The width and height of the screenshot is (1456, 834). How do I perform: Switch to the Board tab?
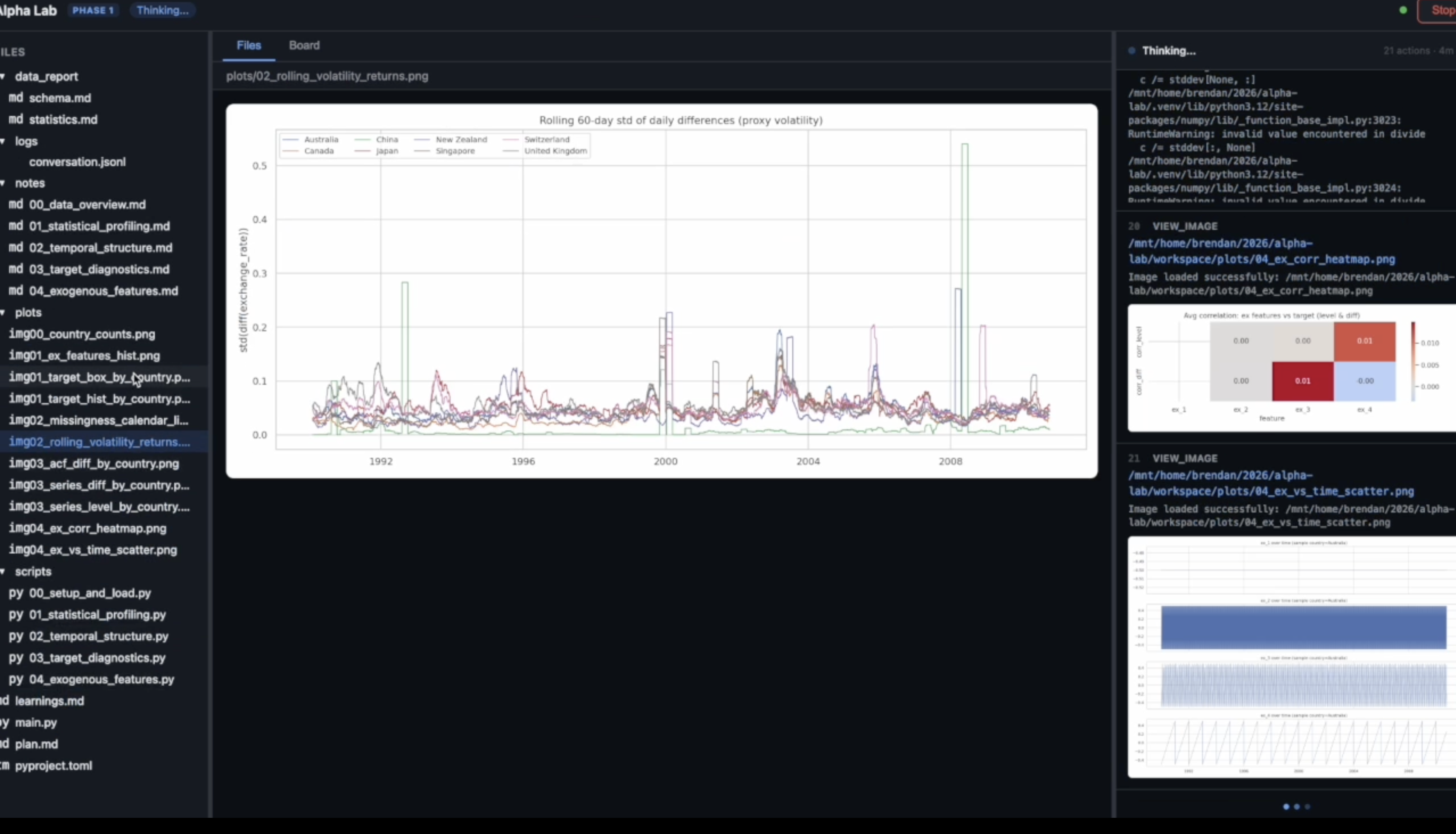pos(304,45)
